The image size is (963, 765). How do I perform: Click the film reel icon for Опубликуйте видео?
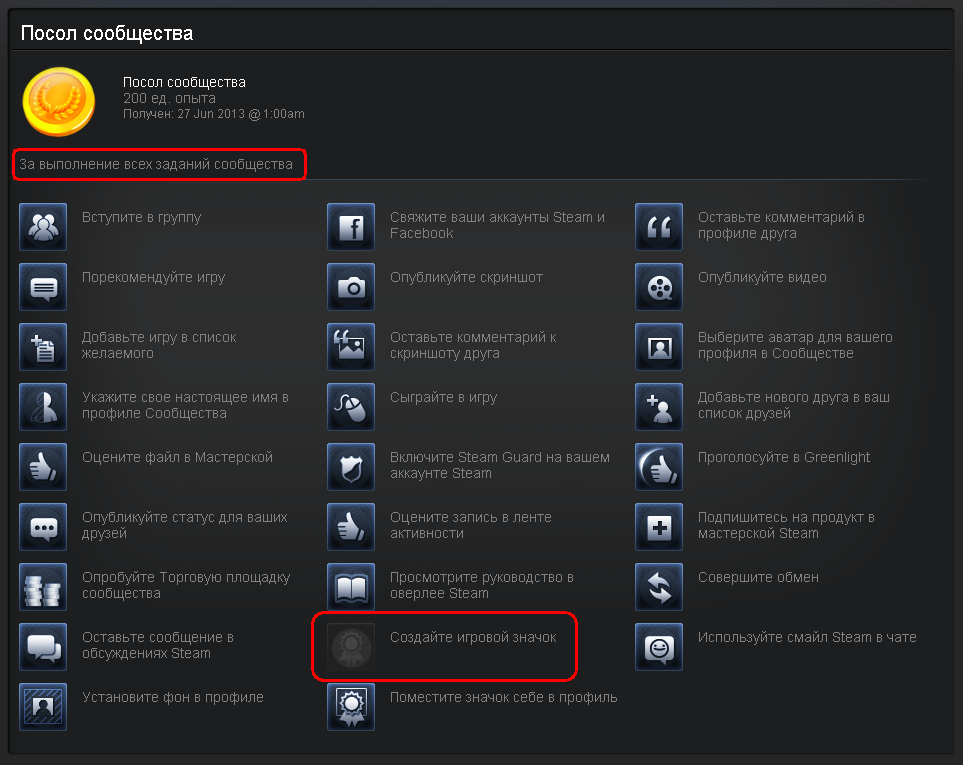coord(659,287)
